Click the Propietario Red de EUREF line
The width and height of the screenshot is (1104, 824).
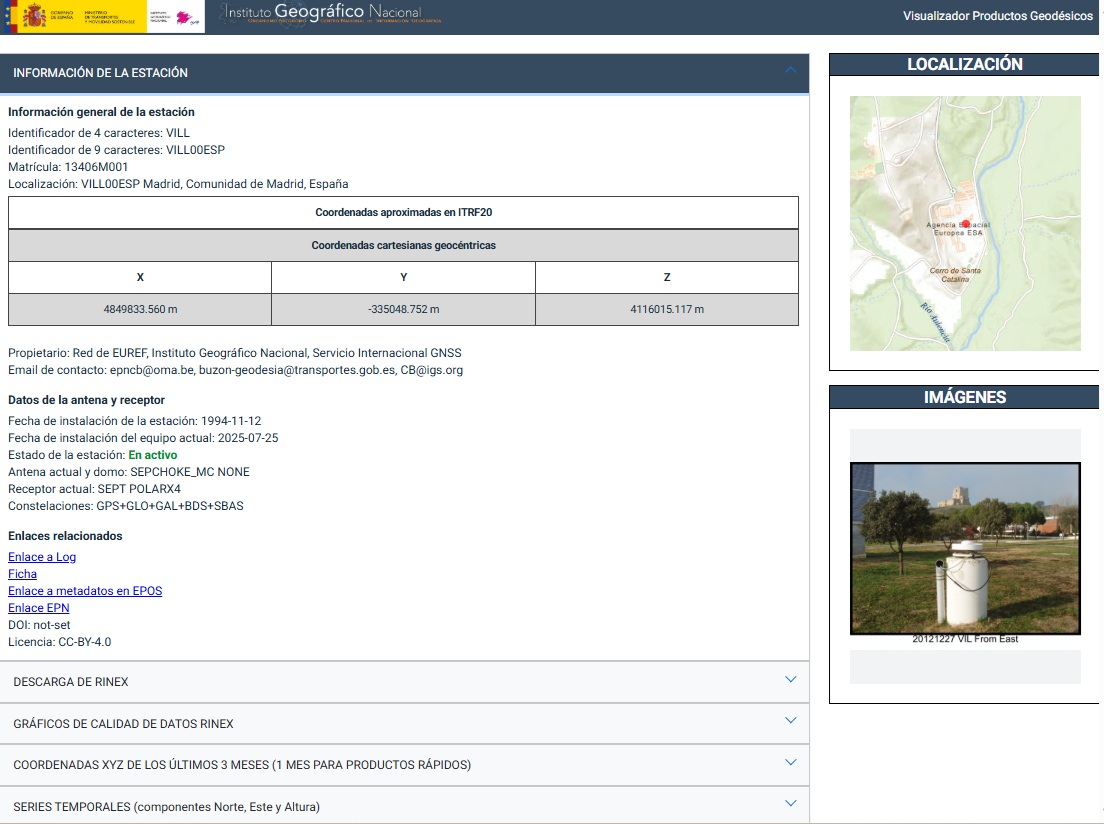234,353
